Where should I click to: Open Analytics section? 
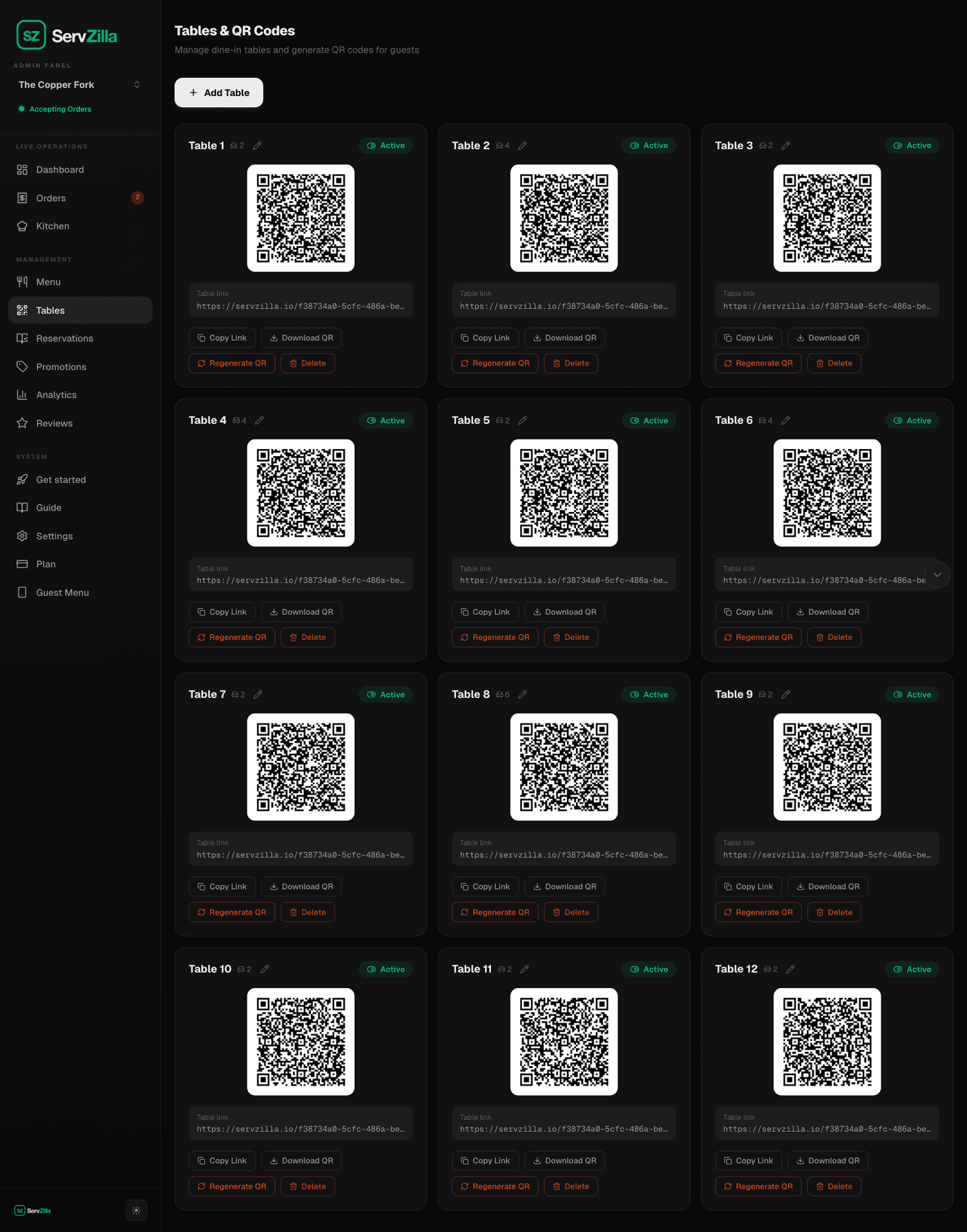pos(80,395)
